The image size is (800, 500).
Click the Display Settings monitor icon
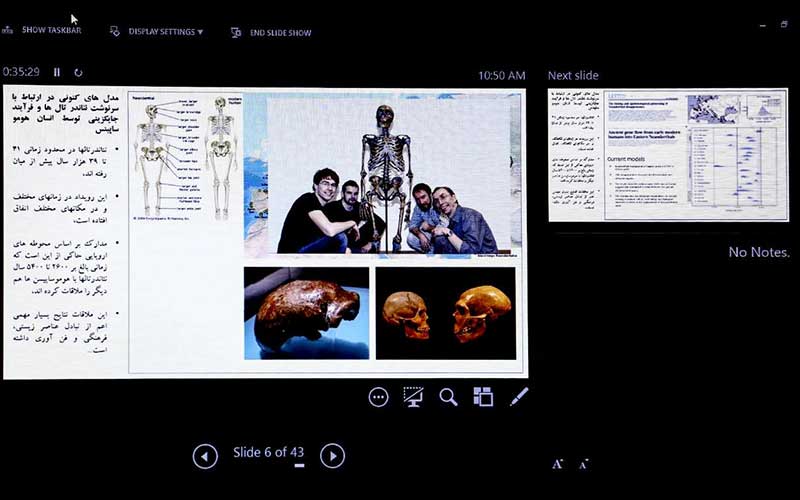coord(115,32)
